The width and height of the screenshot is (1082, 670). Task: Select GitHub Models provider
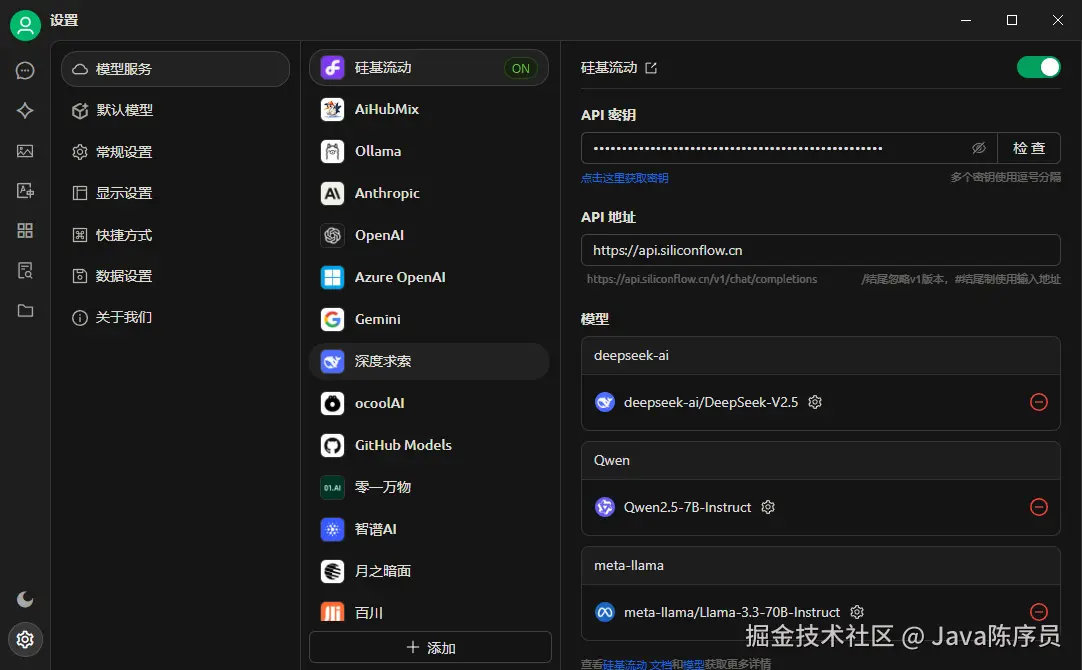pos(429,445)
